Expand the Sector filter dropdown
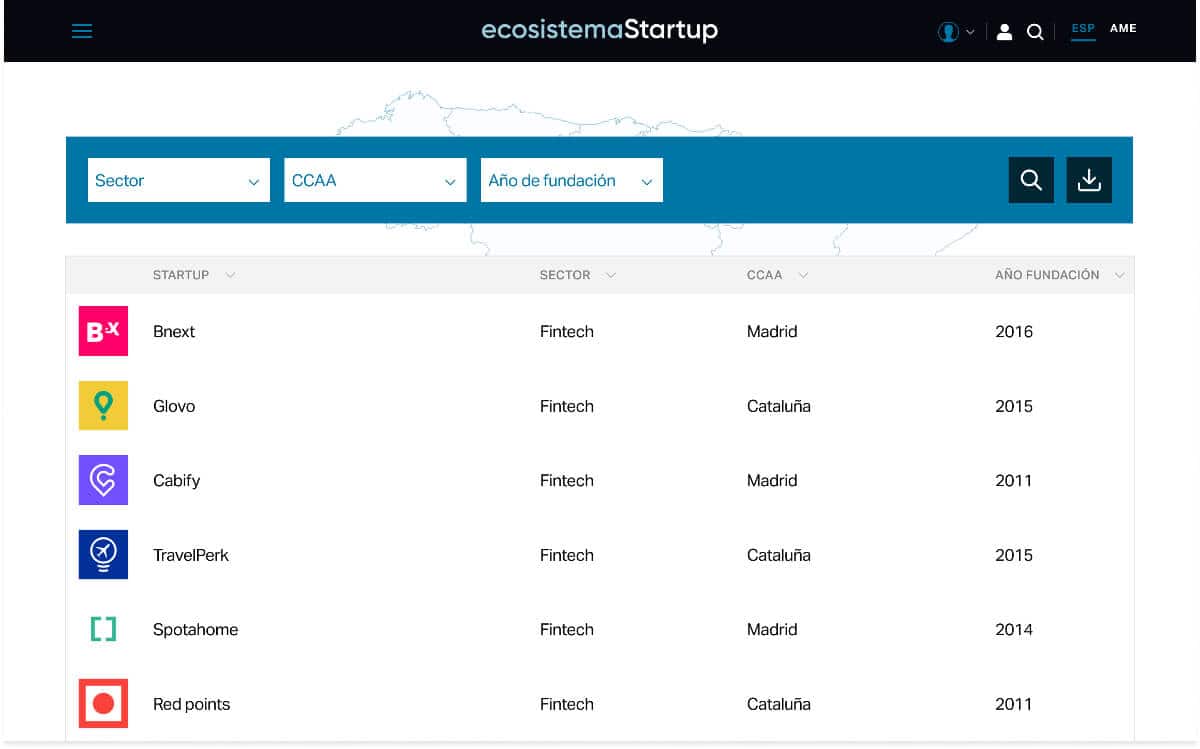Image resolution: width=1200 pixels, height=749 pixels. click(178, 181)
